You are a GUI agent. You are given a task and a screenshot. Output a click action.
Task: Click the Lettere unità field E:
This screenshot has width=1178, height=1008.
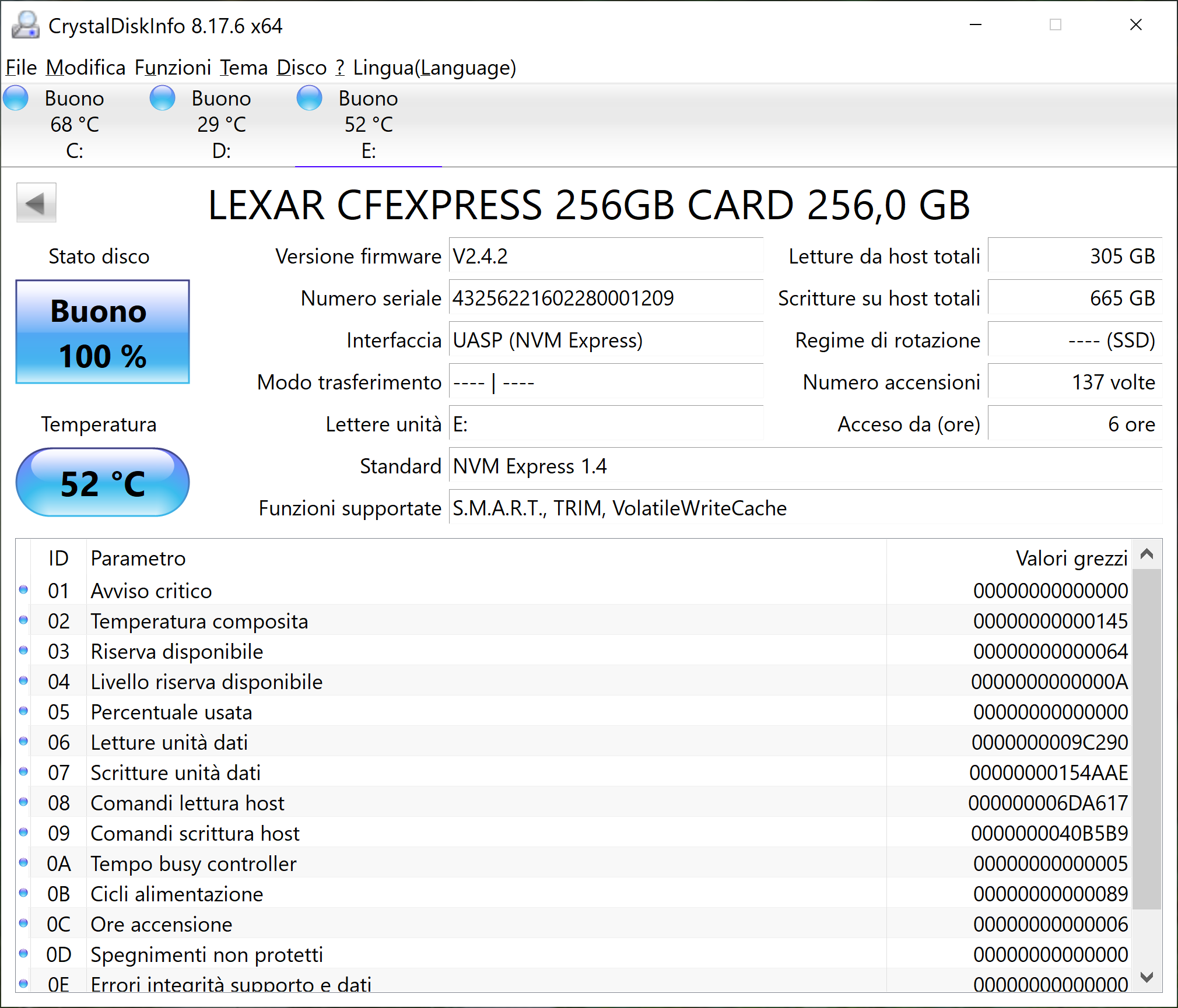click(x=606, y=424)
